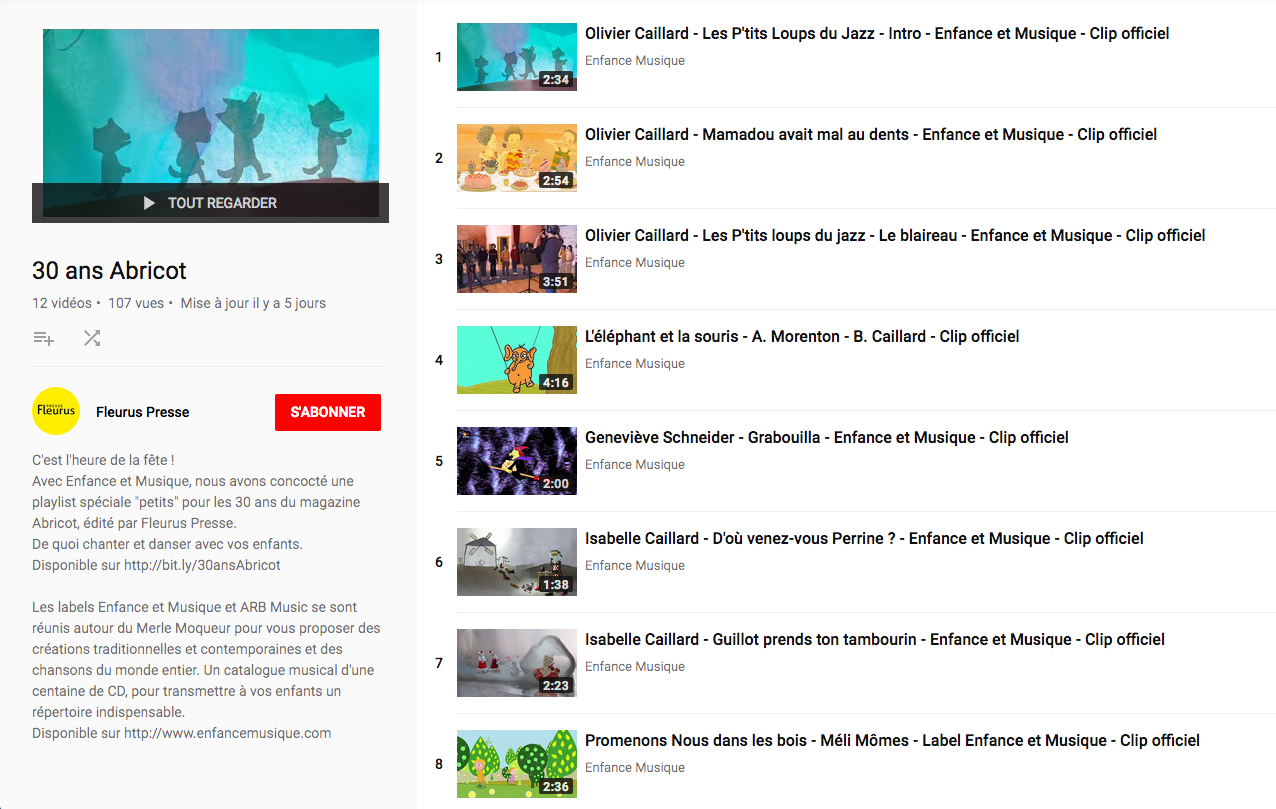Open thumbnail of Le blaireau video
Screen dimensions: 1276x809
517,259
